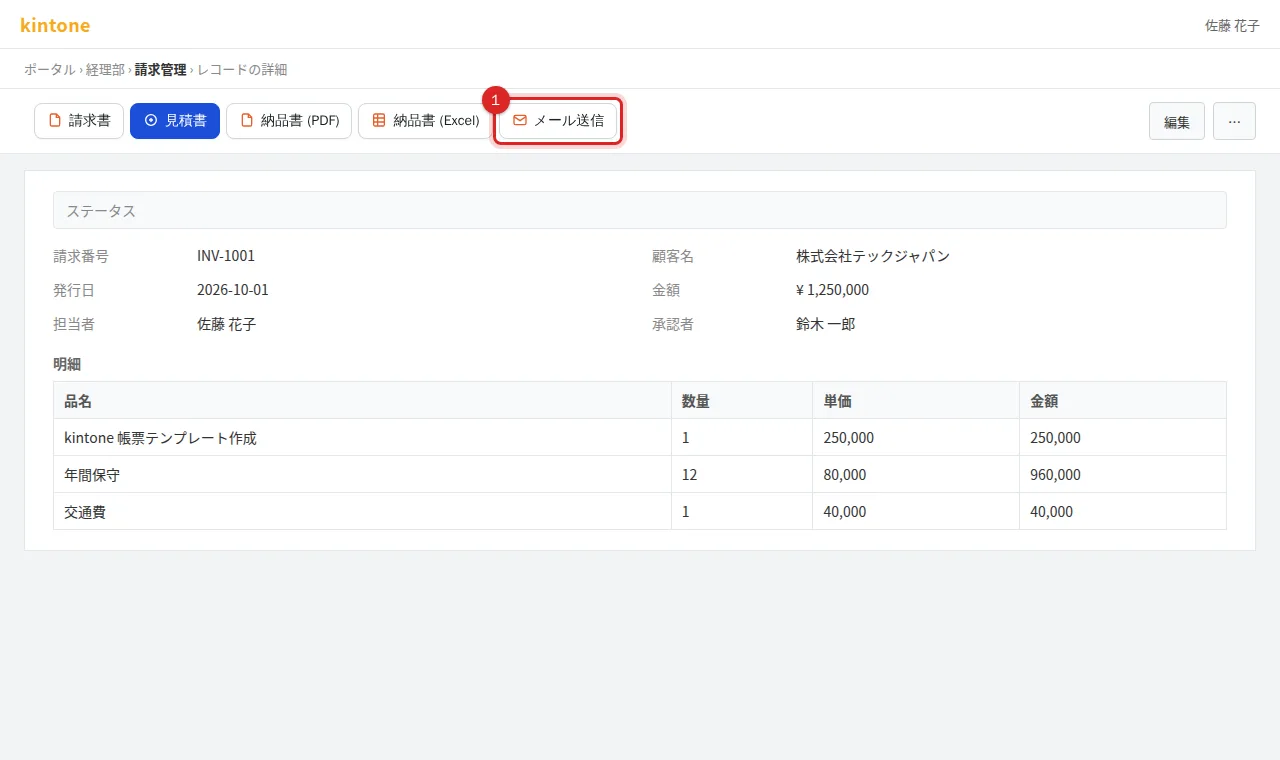Click the total amount ¥ 1,250,000
Image resolution: width=1280 pixels, height=760 pixels.
[832, 290]
